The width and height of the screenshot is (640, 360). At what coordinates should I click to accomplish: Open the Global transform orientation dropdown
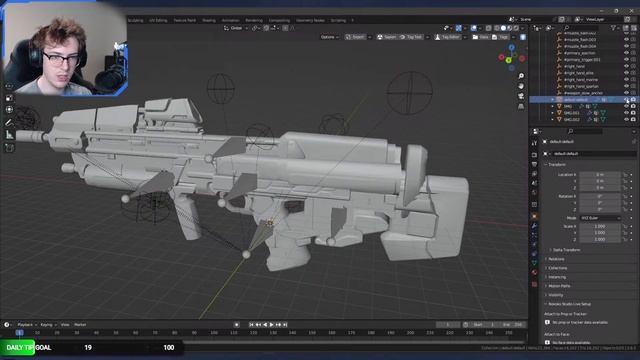coord(236,28)
